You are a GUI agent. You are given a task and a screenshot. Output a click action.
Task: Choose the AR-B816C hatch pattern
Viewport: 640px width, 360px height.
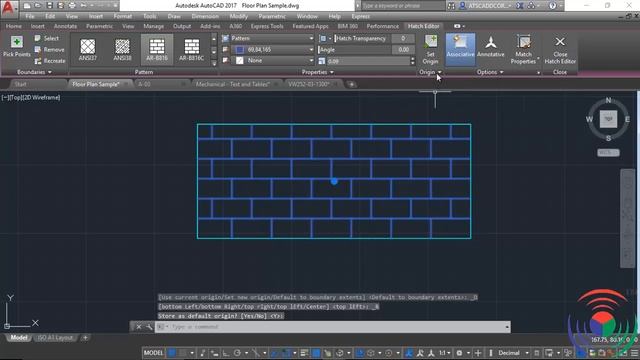coord(191,50)
